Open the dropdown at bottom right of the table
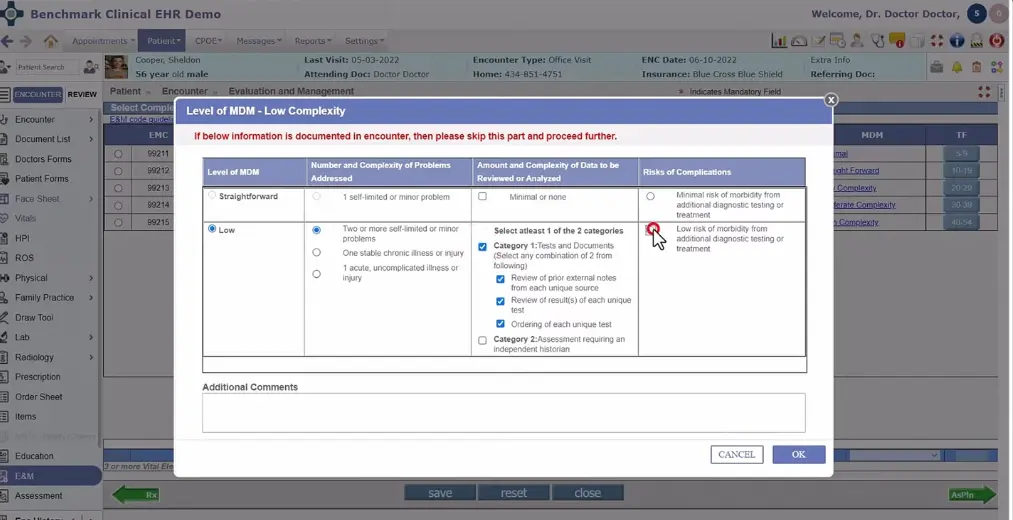The height and width of the screenshot is (520, 1013). (894, 455)
